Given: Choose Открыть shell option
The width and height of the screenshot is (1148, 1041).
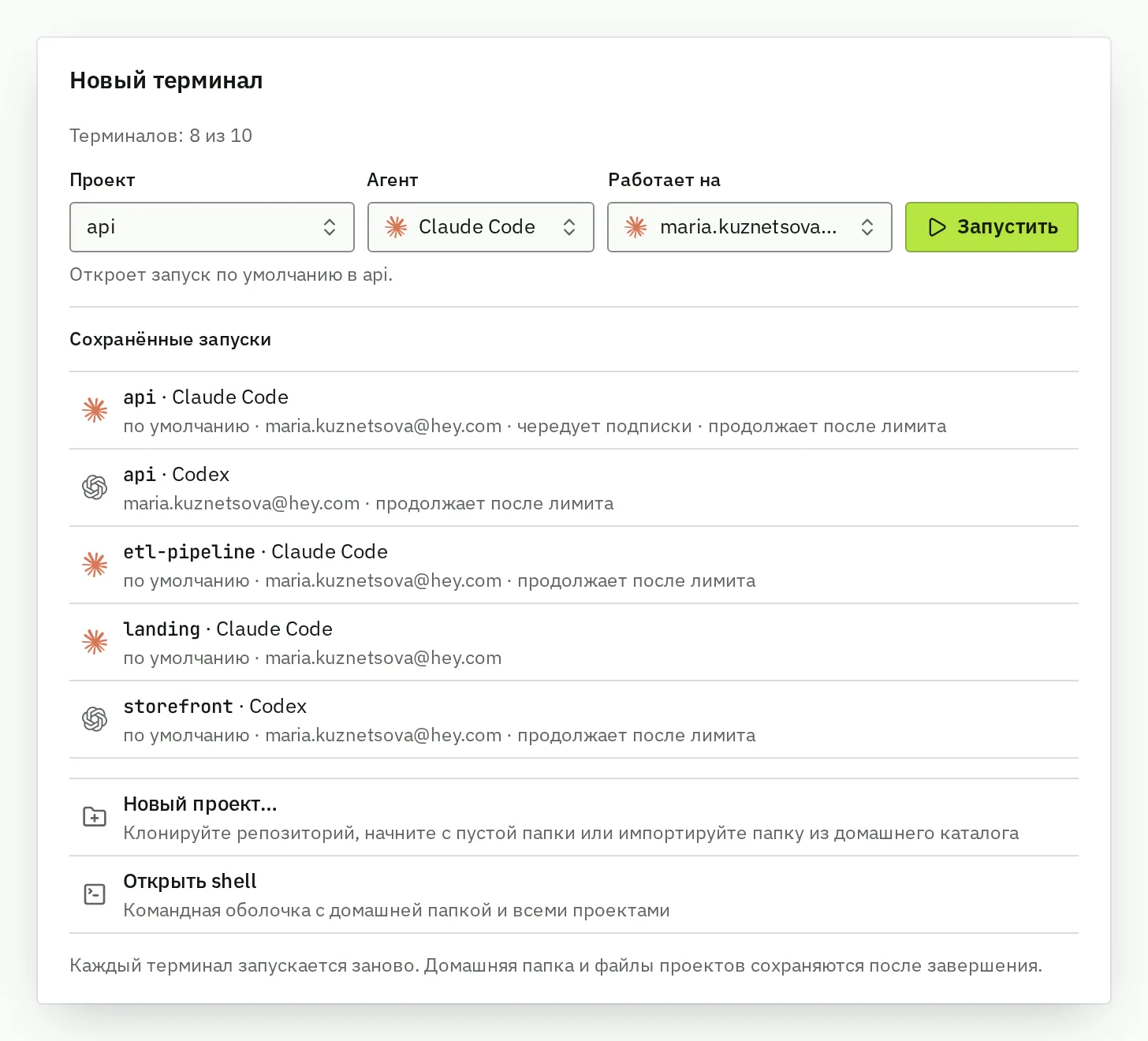Looking at the screenshot, I should (574, 895).
